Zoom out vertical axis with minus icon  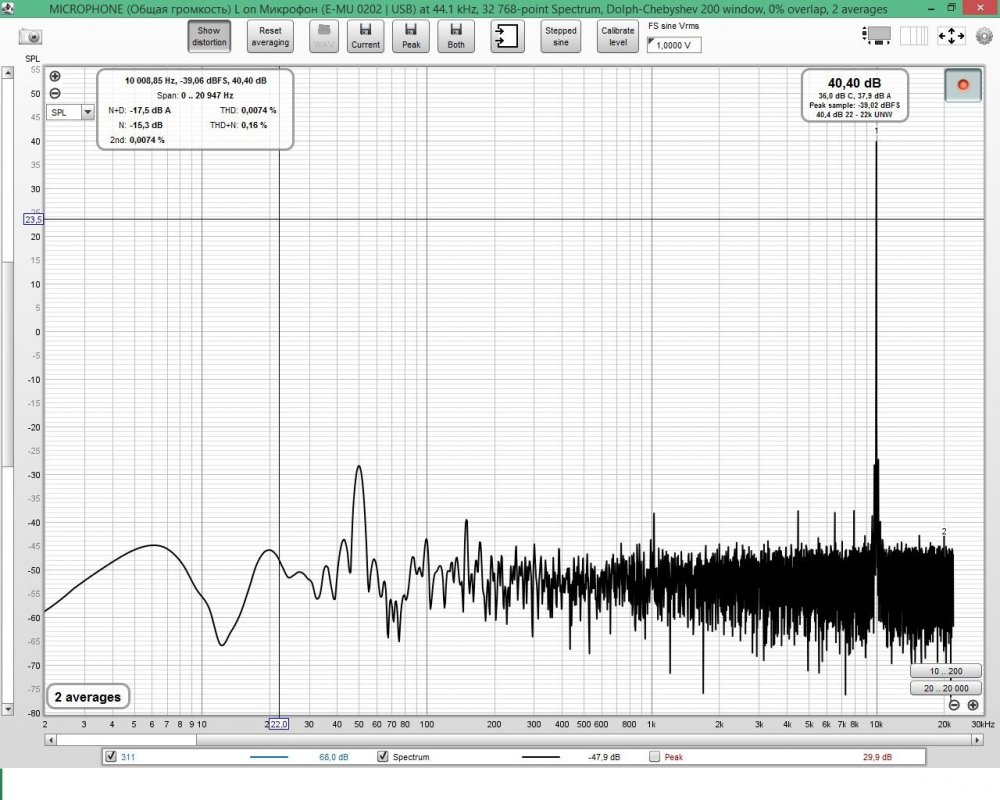55,93
